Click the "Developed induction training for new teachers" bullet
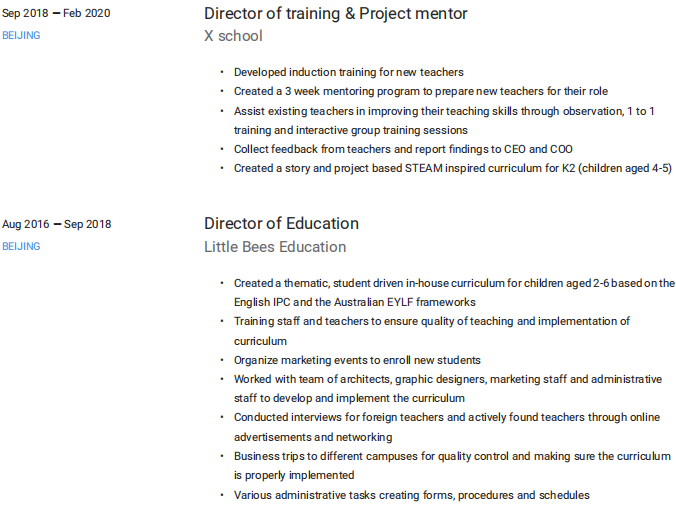676x508 pixels. (x=349, y=72)
